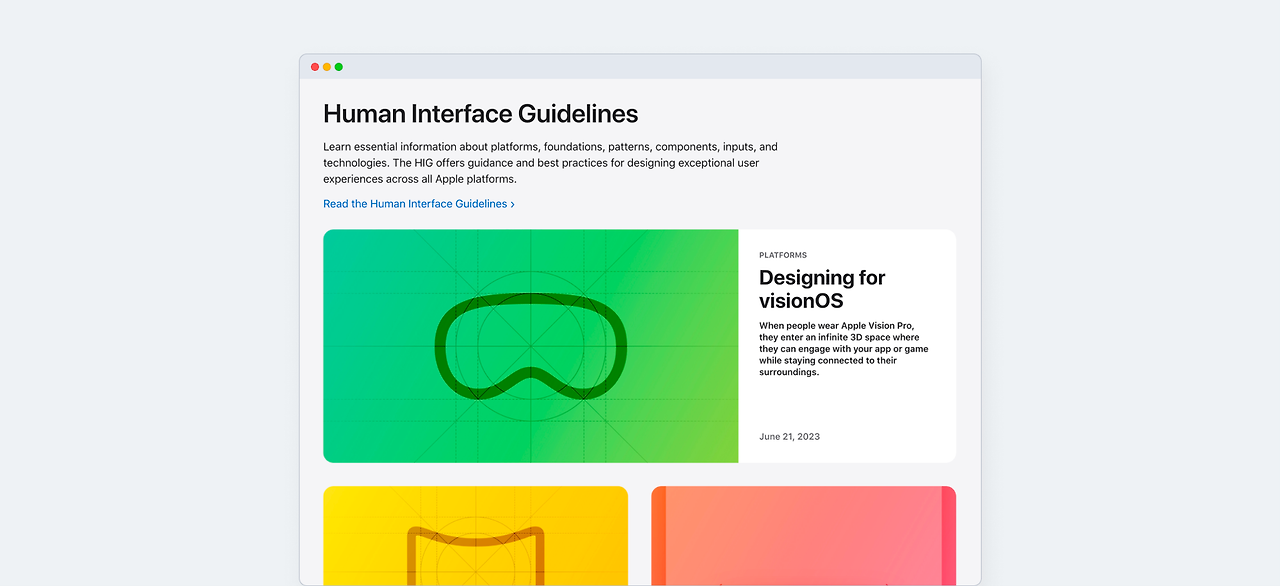Image resolution: width=1280 pixels, height=586 pixels.
Task: Minimize the window with the yellow button
Action: 327,67
